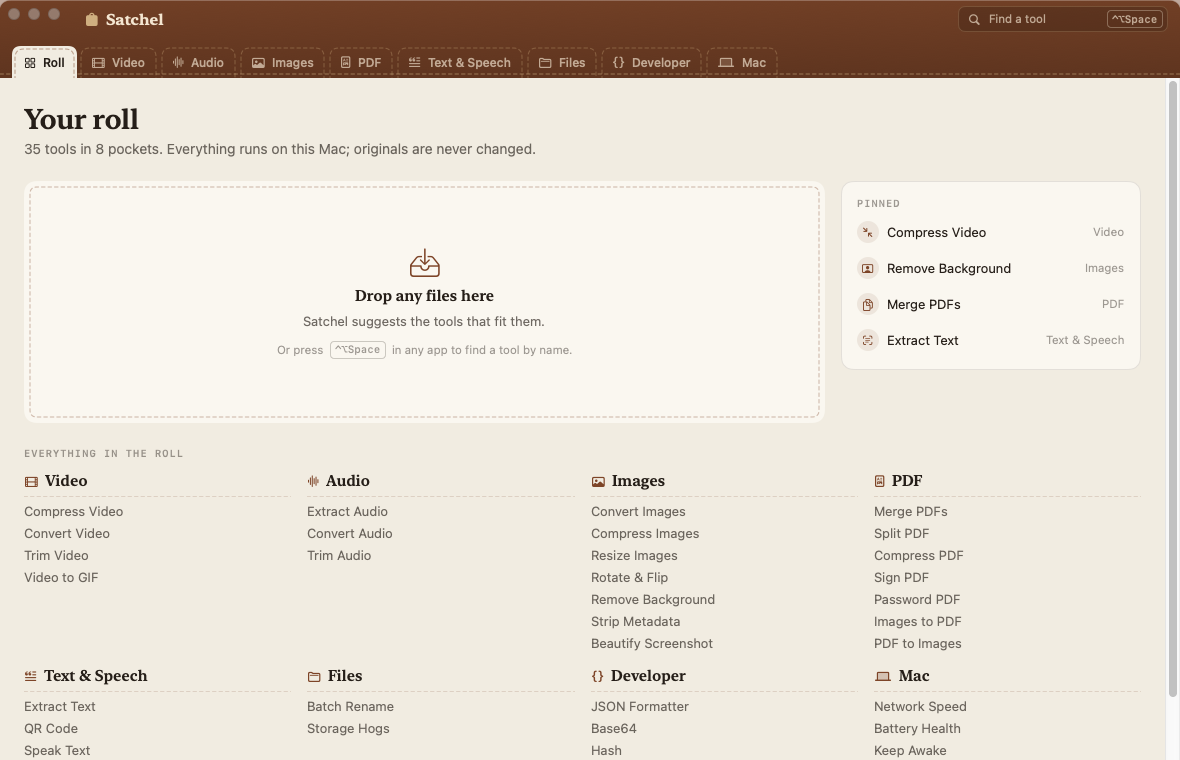Open the Video to GIF tool
Screen dimensions: 1180x760
61,578
